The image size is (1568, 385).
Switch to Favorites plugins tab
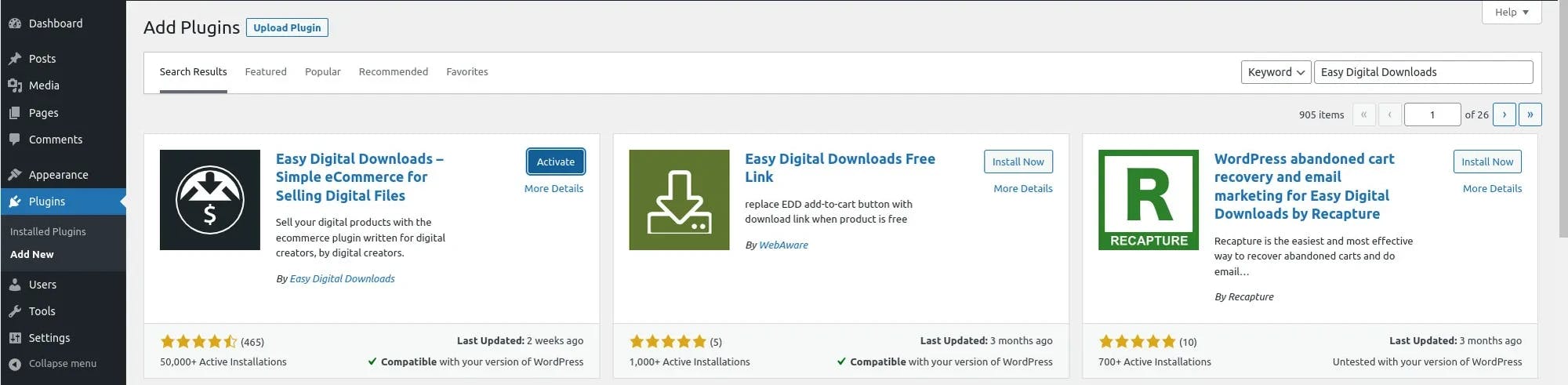467,72
